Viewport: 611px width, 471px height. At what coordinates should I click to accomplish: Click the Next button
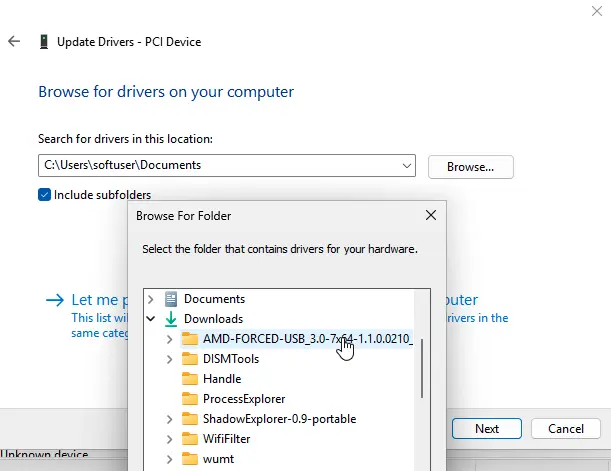[x=487, y=428]
